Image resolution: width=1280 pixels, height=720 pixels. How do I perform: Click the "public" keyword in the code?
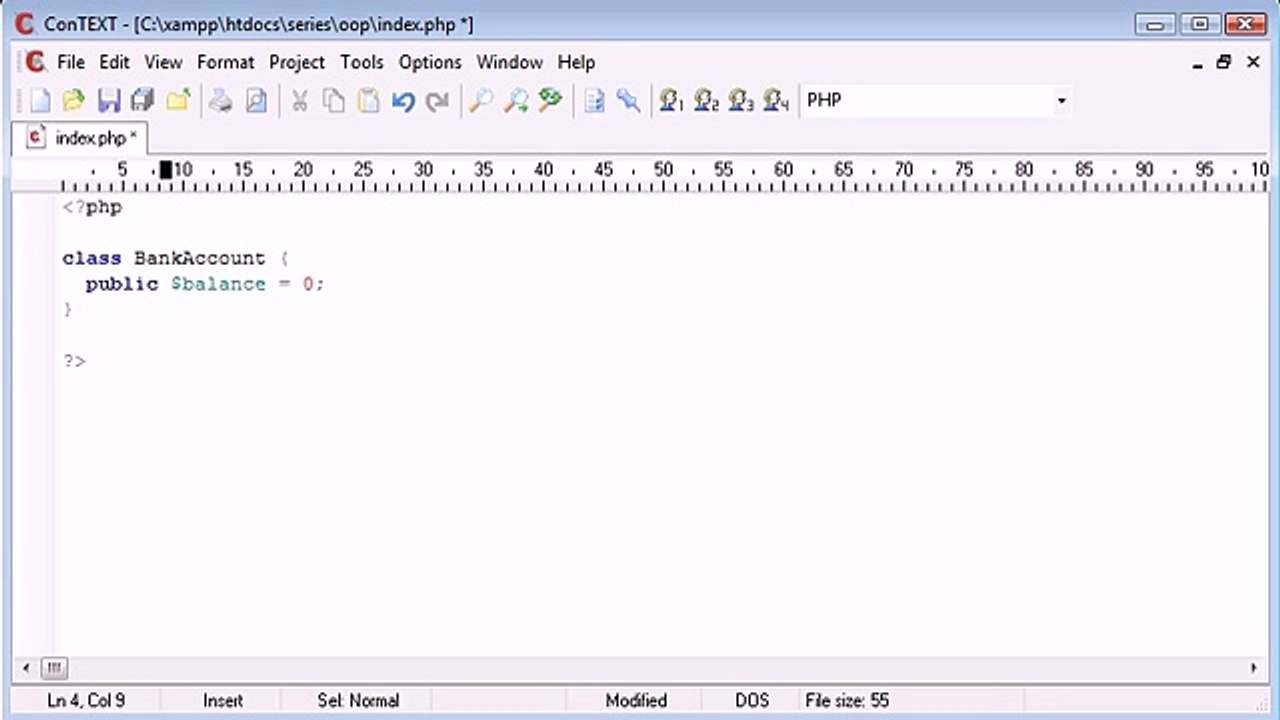(x=122, y=284)
